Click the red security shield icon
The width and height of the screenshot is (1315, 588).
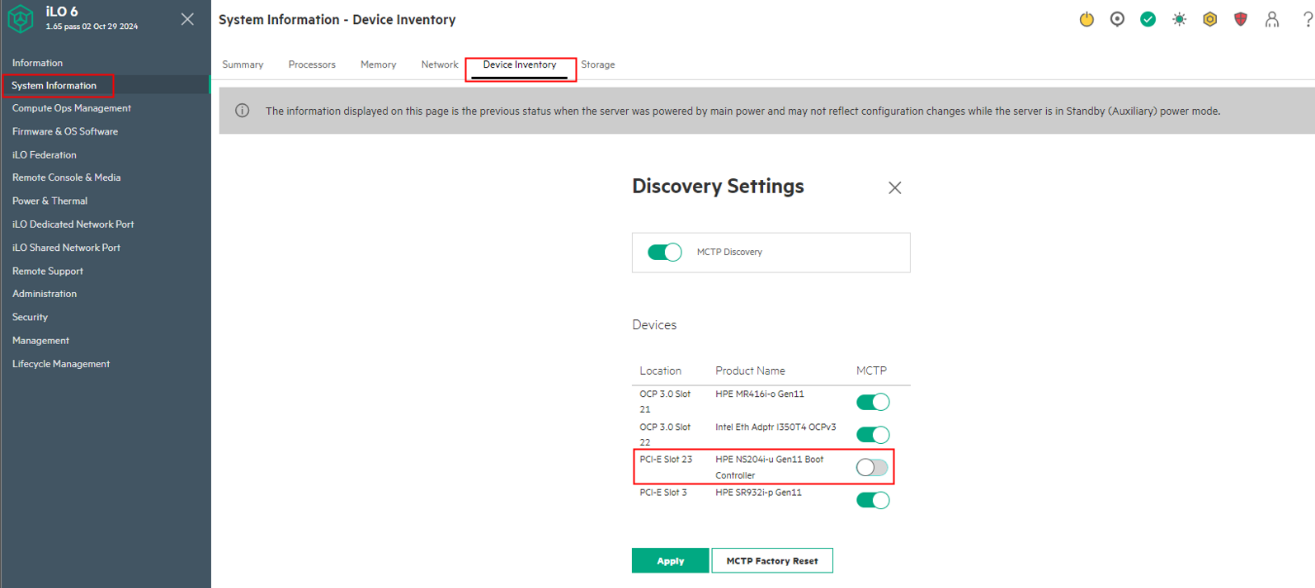[x=1241, y=19]
